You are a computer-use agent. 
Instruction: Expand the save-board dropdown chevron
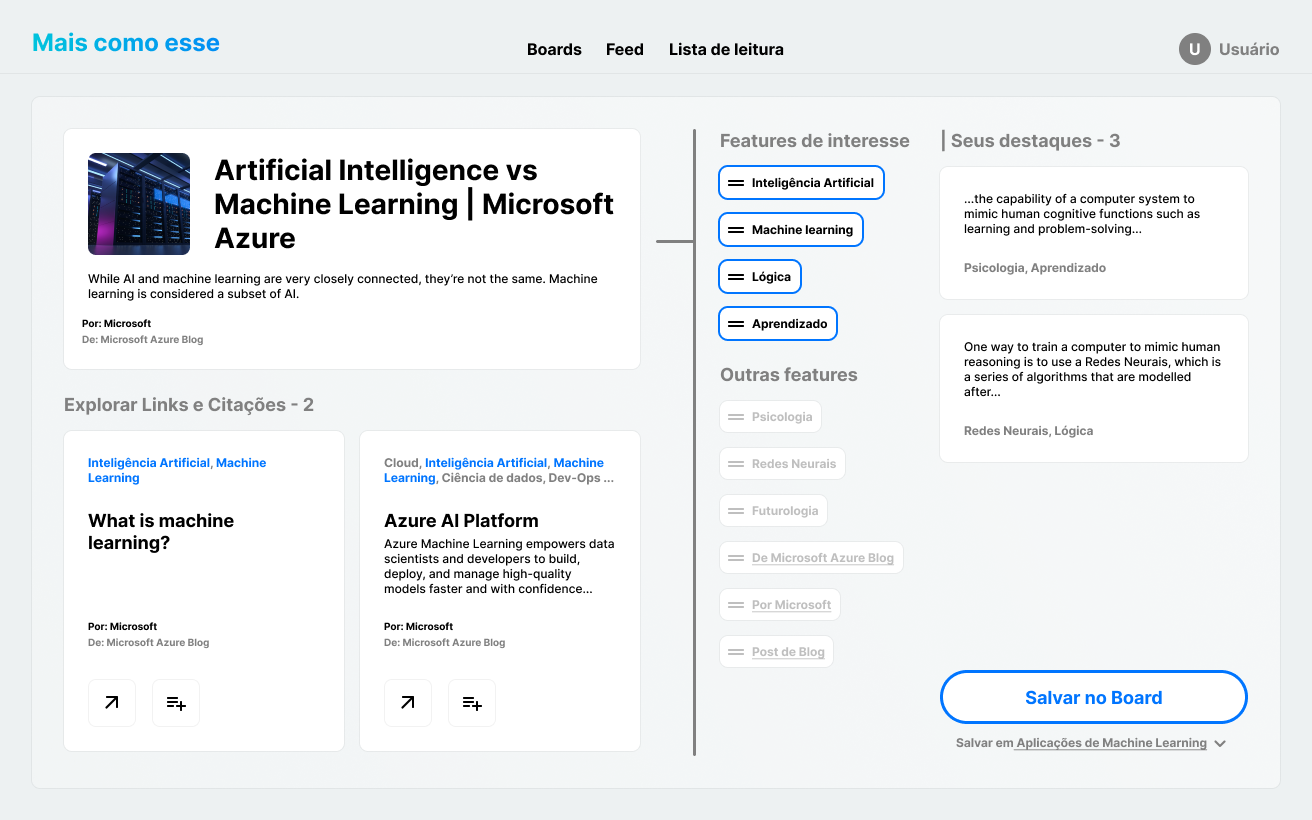pos(1220,744)
